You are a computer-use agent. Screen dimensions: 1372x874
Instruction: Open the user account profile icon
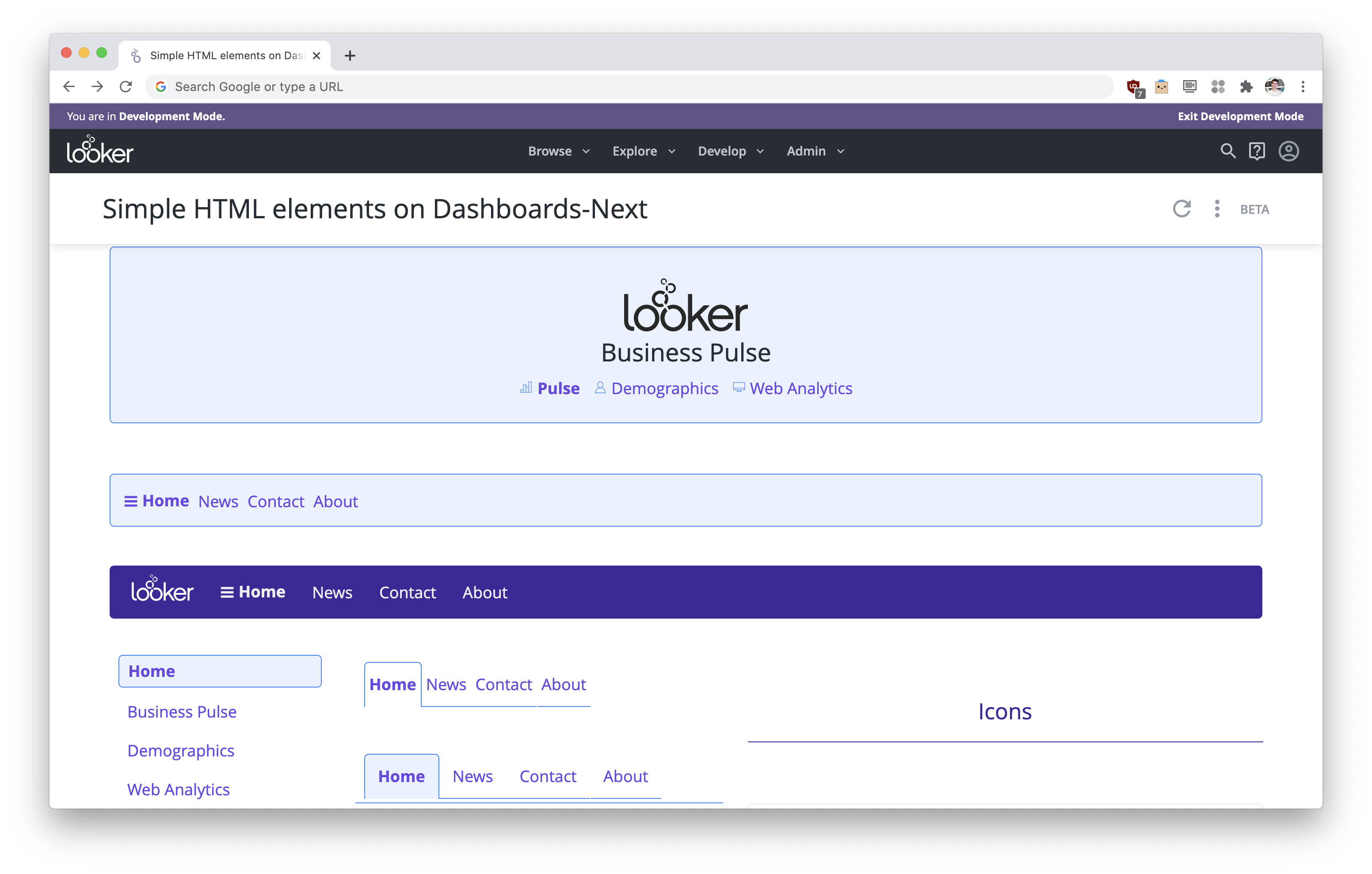click(1288, 151)
